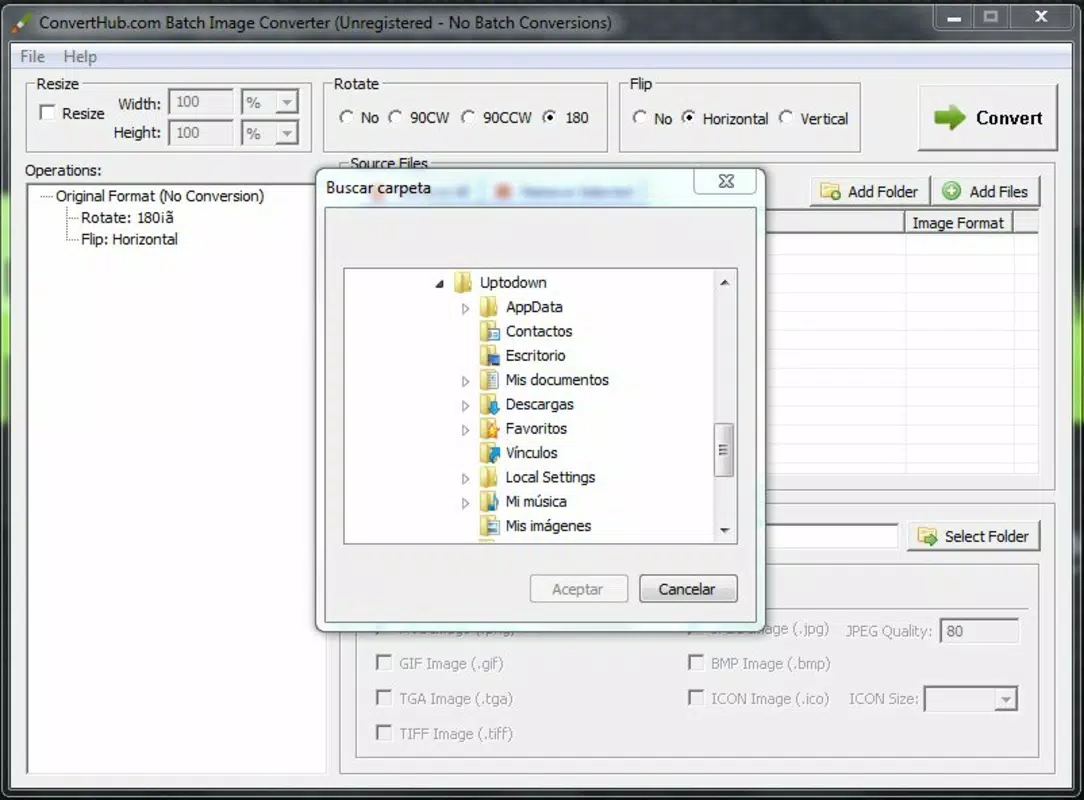Select the Rotate: 180 operation entry
The width and height of the screenshot is (1084, 800).
(x=127, y=217)
